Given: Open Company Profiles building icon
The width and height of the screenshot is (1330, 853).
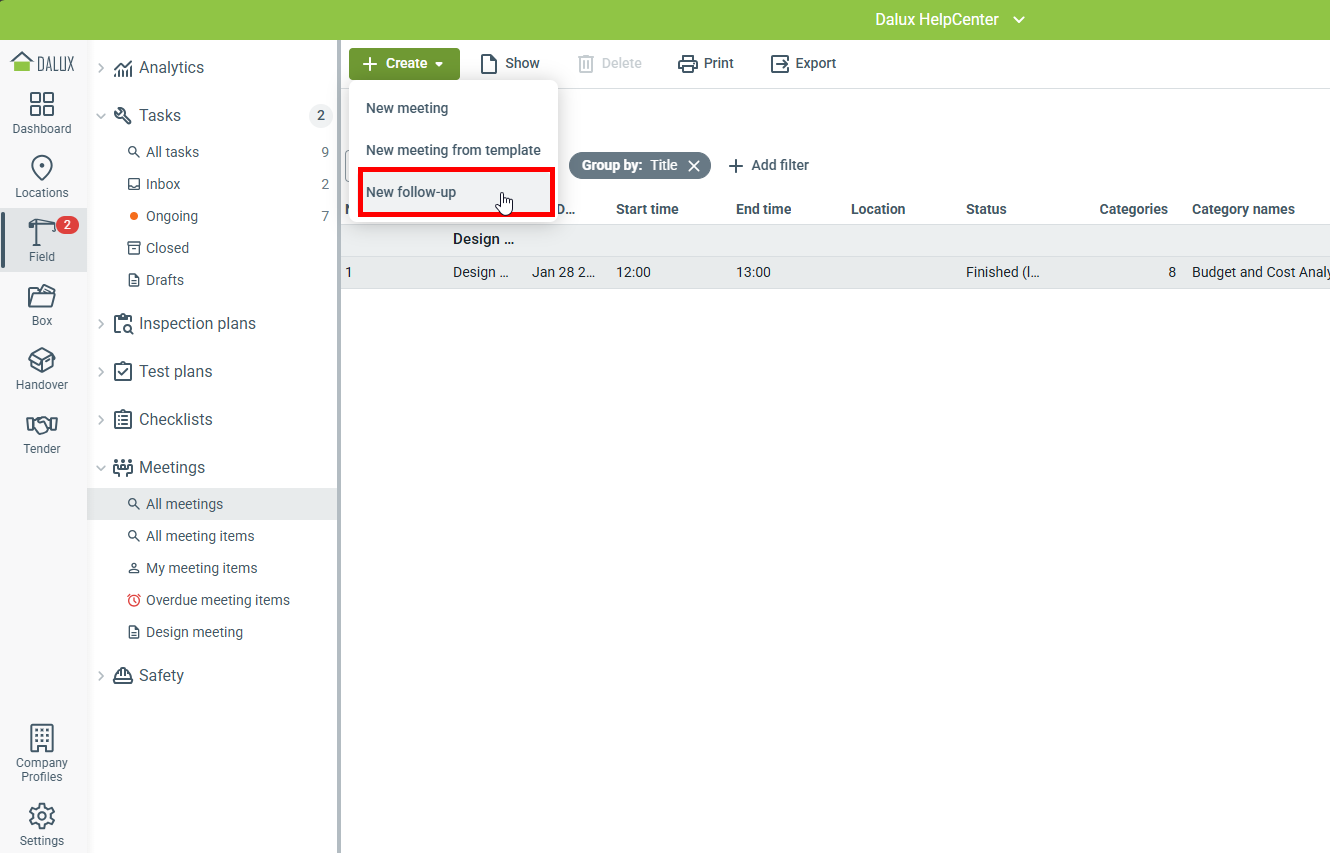Looking at the screenshot, I should [x=42, y=739].
